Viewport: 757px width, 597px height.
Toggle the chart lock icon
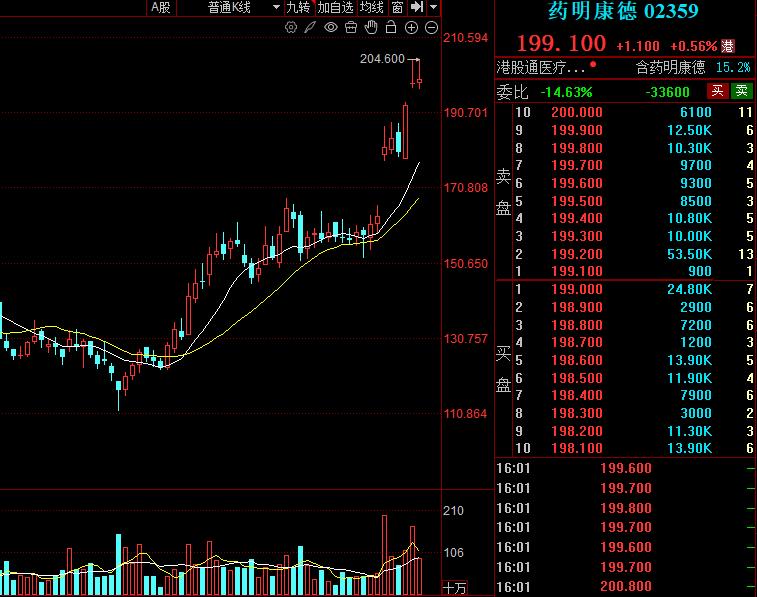click(391, 28)
